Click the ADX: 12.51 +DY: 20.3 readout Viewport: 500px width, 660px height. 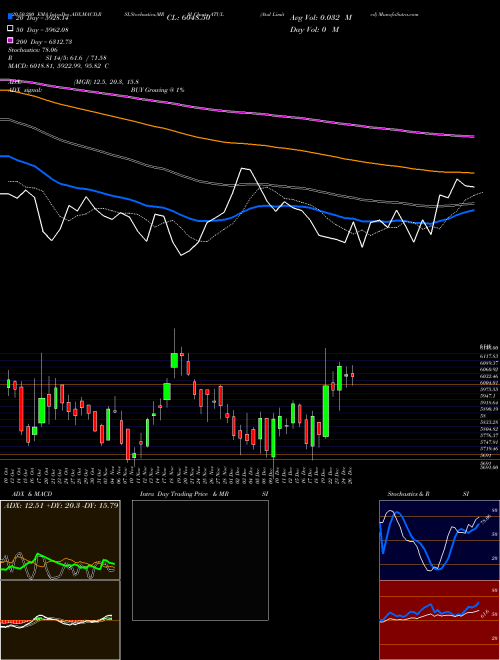tap(61, 505)
